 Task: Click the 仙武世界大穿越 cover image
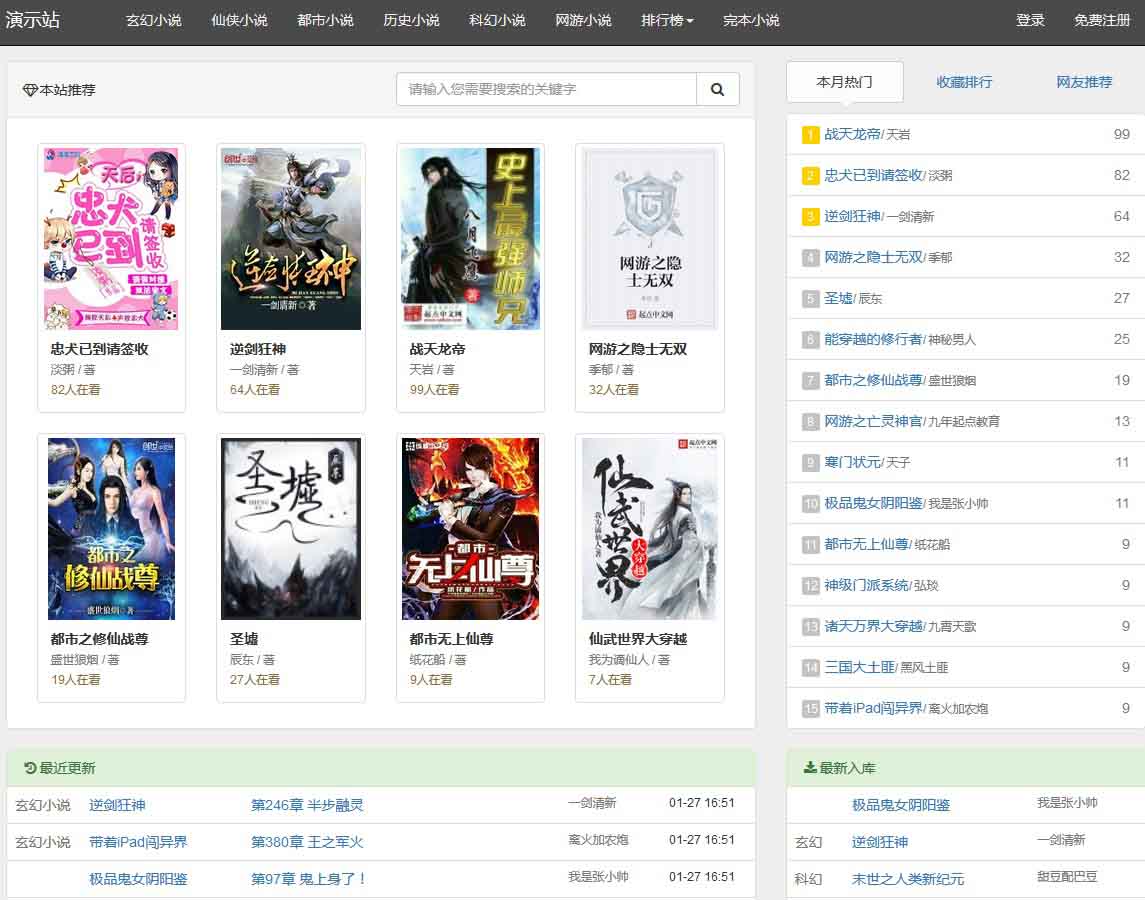[x=650, y=528]
